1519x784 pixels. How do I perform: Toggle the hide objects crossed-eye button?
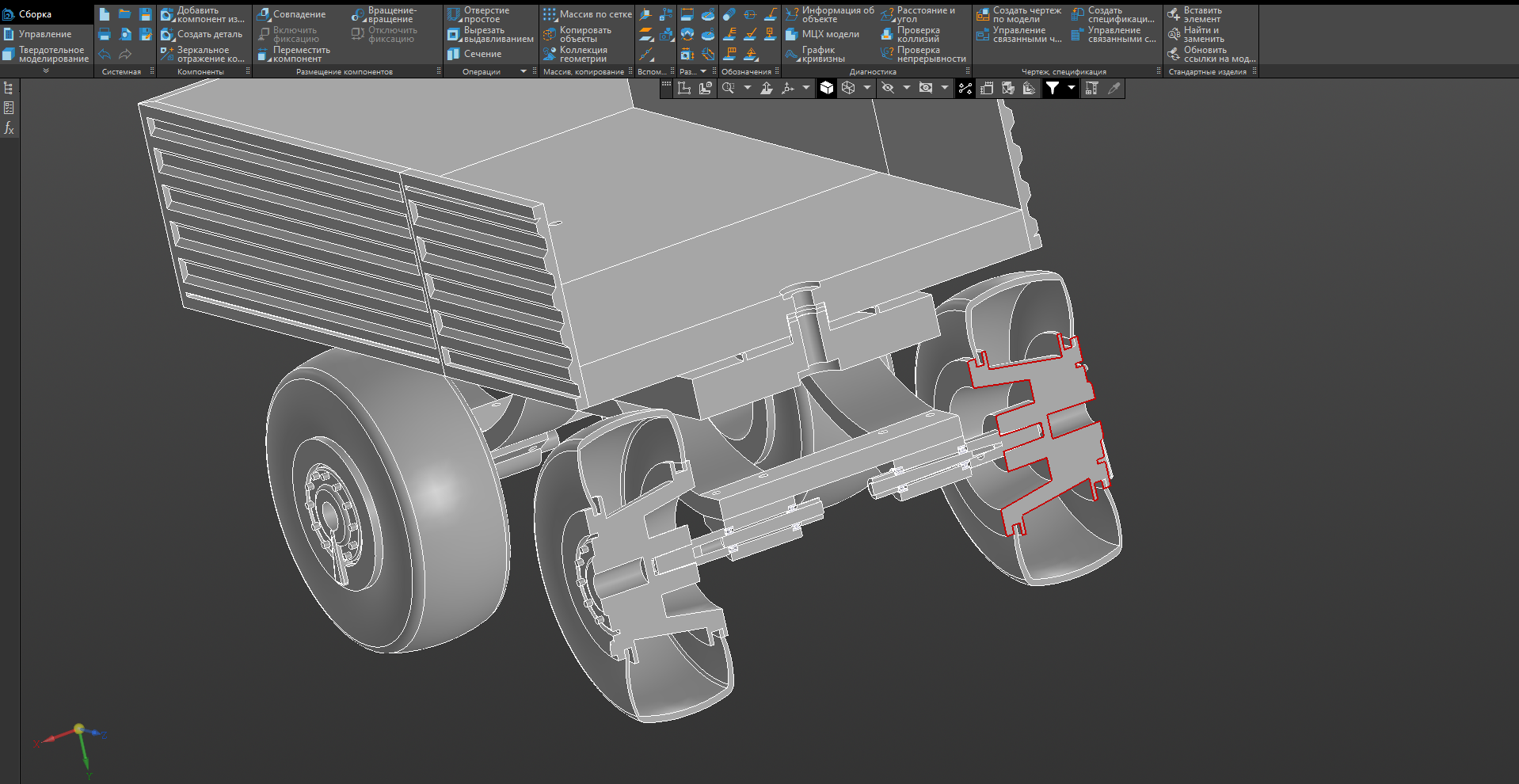click(888, 88)
